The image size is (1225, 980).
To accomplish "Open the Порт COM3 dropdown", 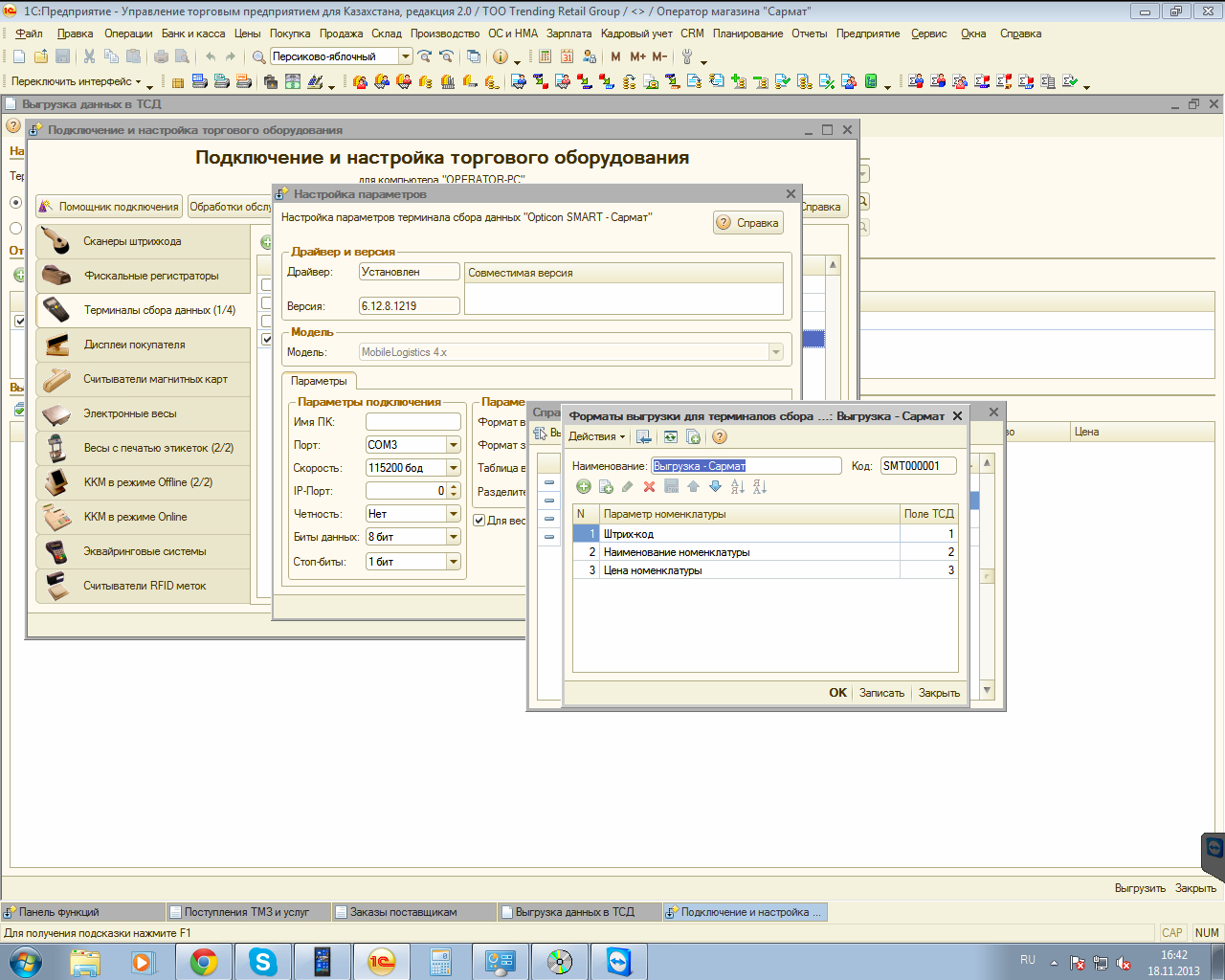I will (454, 445).
